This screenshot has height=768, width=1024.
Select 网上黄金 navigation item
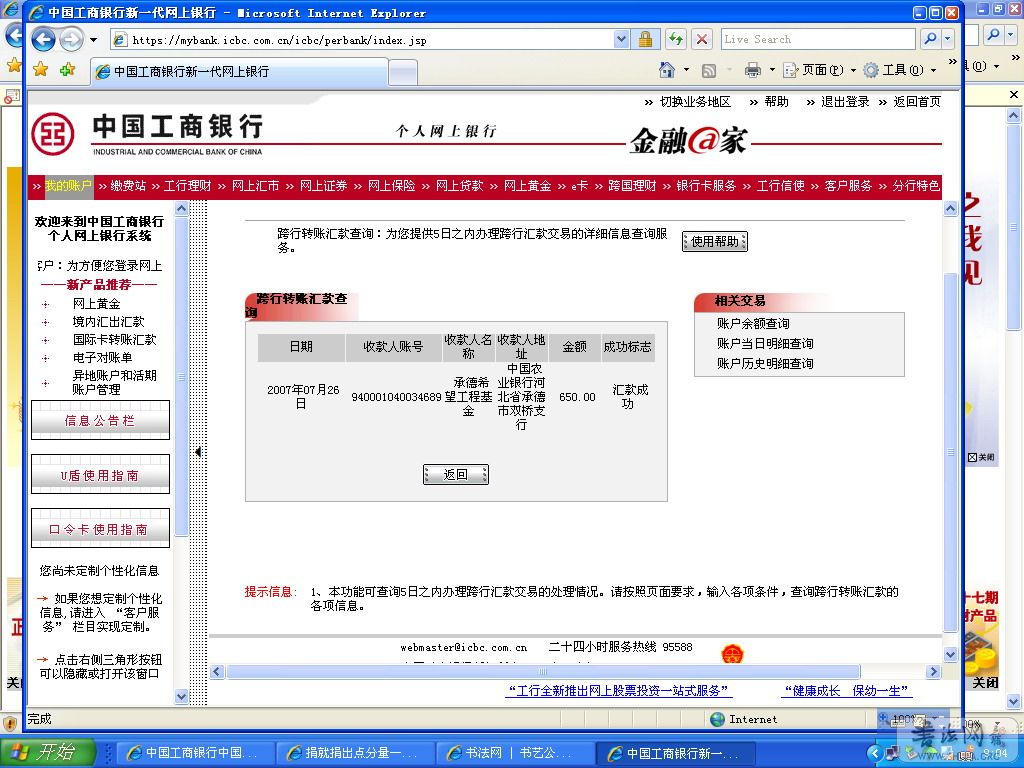[x=527, y=186]
